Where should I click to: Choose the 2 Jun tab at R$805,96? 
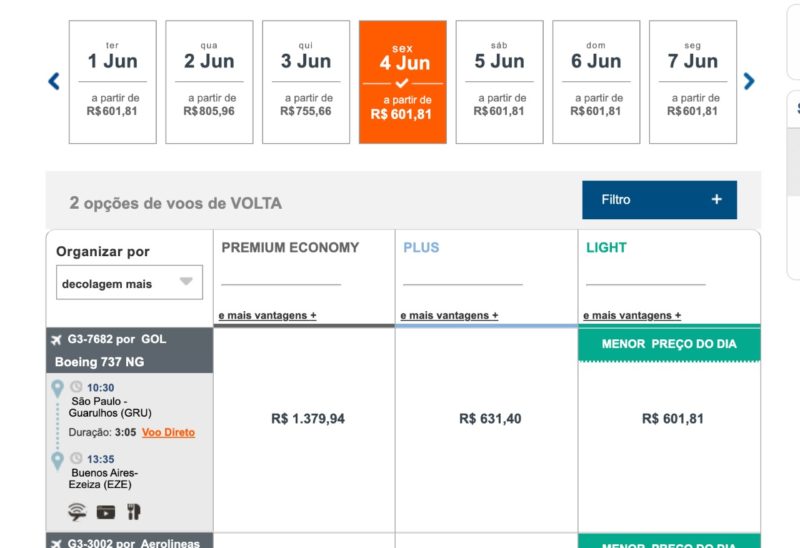pos(209,82)
